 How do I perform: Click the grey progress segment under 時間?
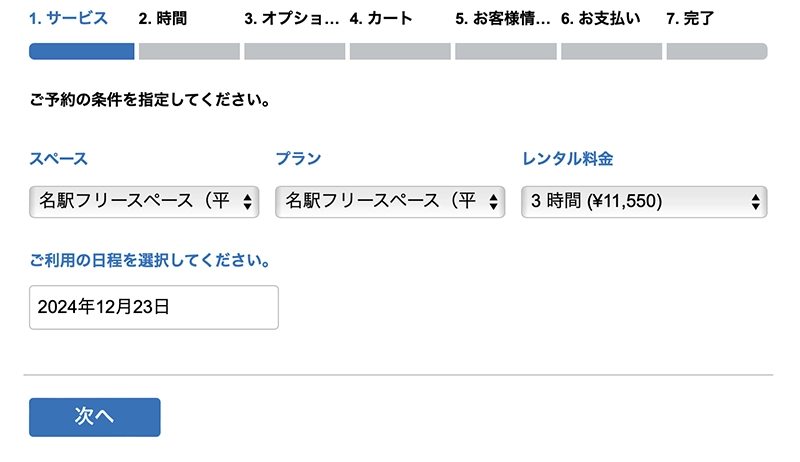(x=189, y=51)
